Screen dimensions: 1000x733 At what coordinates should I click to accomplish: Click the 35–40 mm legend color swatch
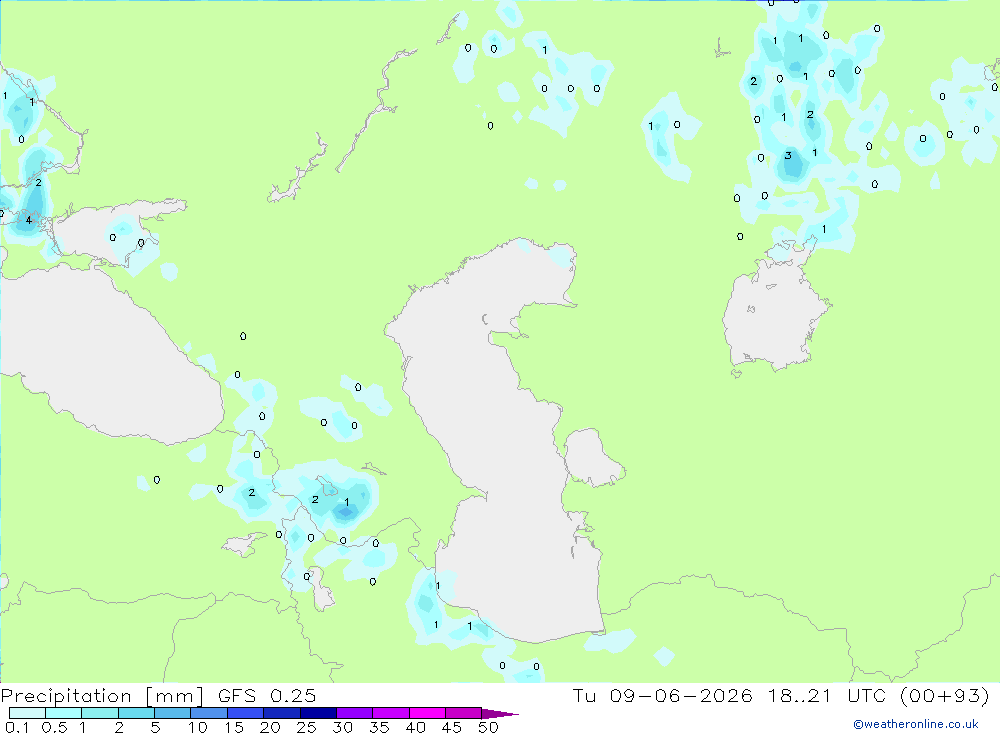391,713
